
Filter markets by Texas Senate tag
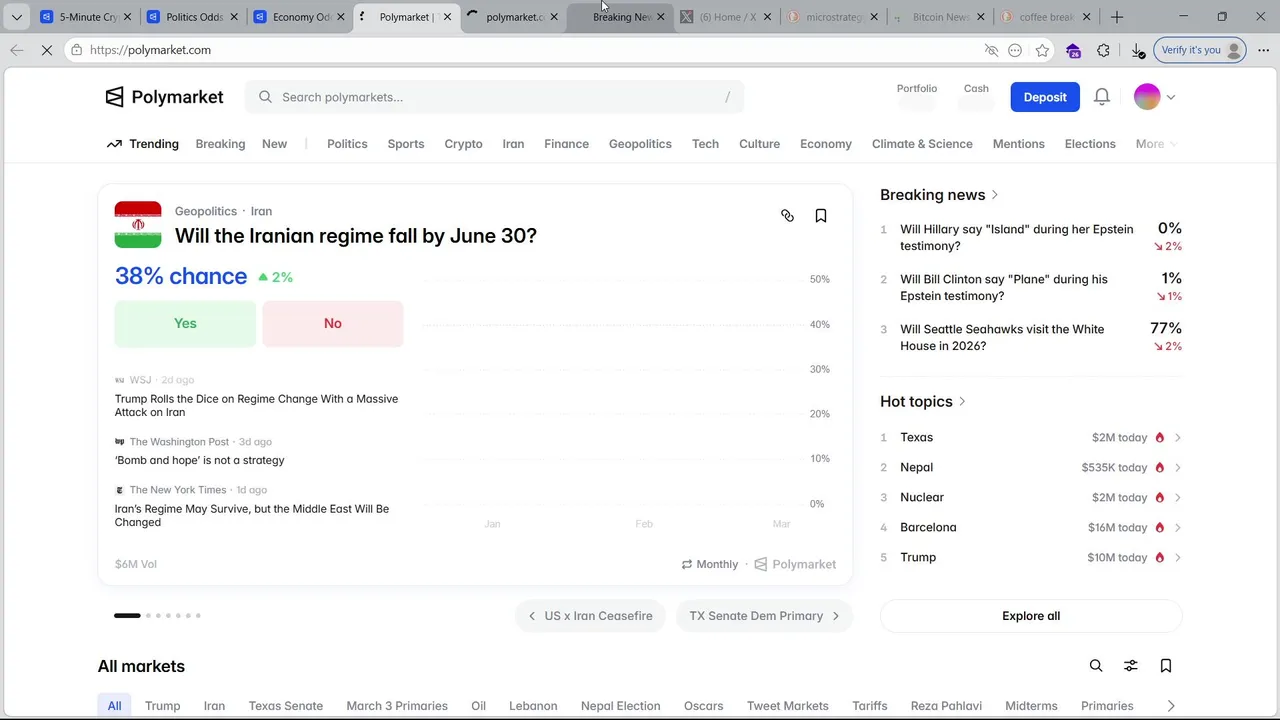[x=286, y=706]
